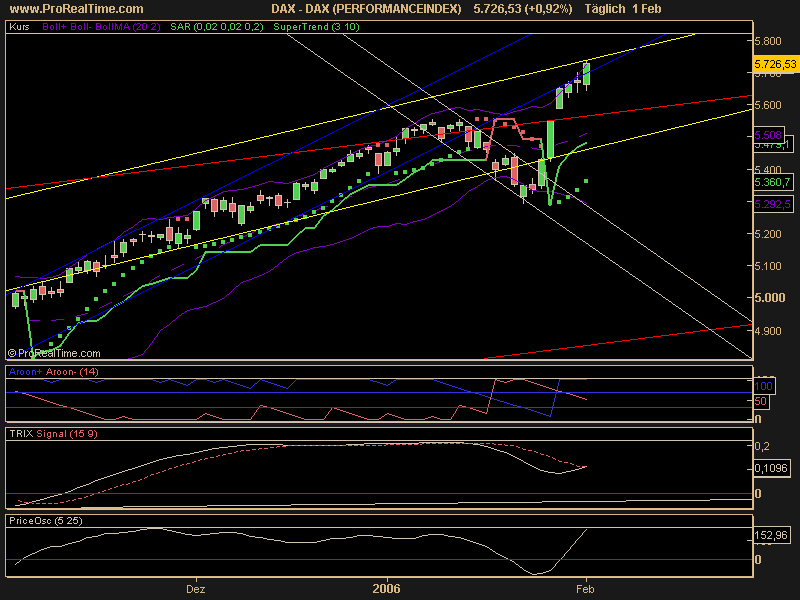Click the Dez time axis label
The height and width of the screenshot is (600, 800).
pos(196,589)
